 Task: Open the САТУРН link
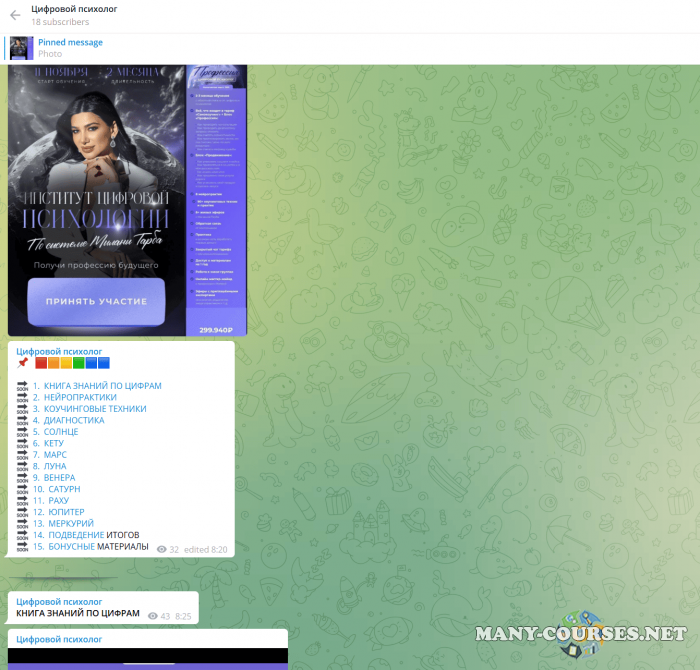(x=63, y=489)
